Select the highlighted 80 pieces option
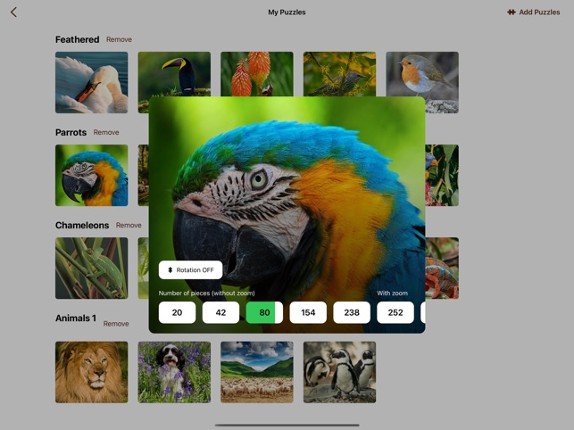The width and height of the screenshot is (574, 430). point(264,313)
